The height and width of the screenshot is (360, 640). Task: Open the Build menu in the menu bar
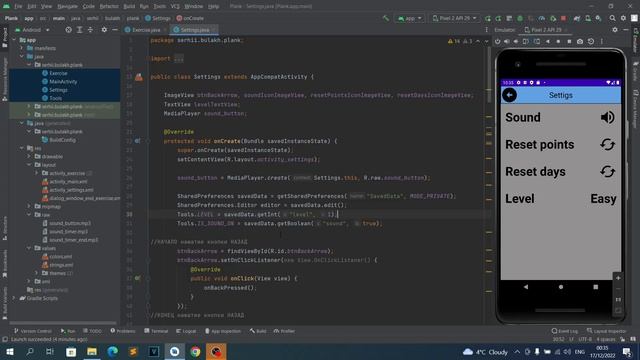[x=129, y=7]
